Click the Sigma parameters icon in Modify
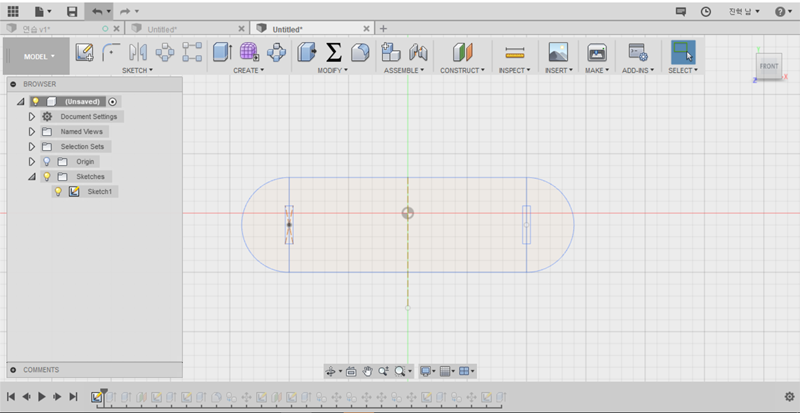Image resolution: width=800 pixels, height=413 pixels. coord(334,52)
